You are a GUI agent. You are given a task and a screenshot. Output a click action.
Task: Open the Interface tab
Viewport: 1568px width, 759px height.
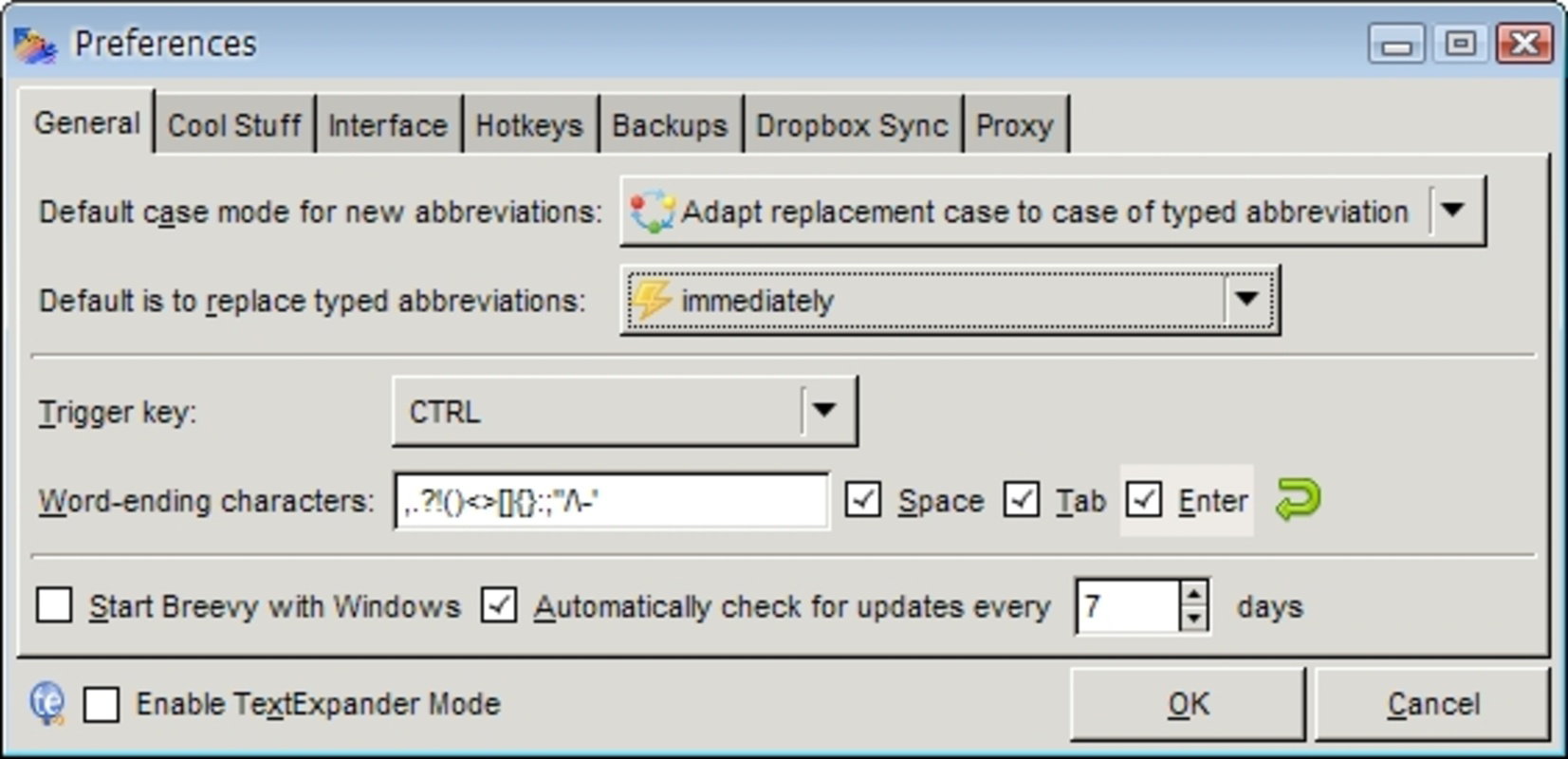pos(388,125)
